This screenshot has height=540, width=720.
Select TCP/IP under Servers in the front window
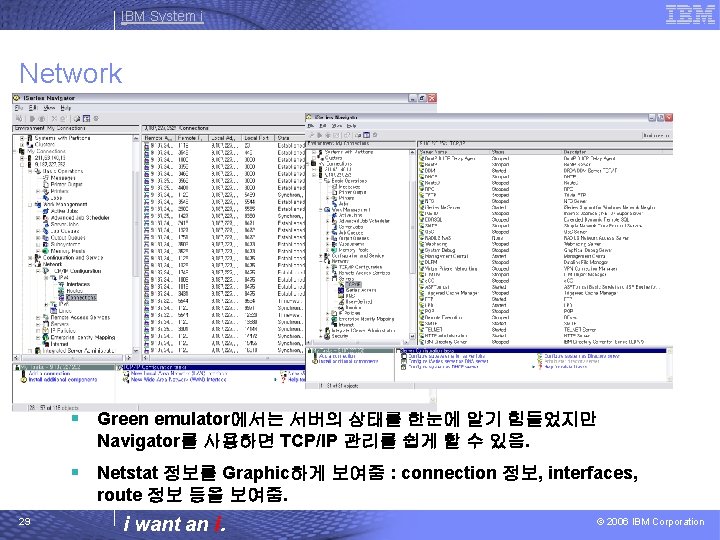coord(354,284)
